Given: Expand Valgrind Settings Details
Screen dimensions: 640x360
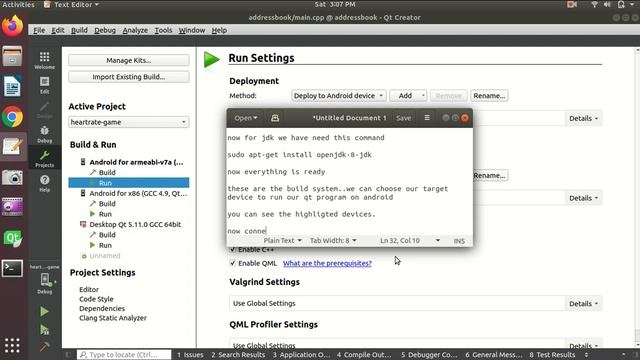Looking at the screenshot, I should (x=583, y=304).
